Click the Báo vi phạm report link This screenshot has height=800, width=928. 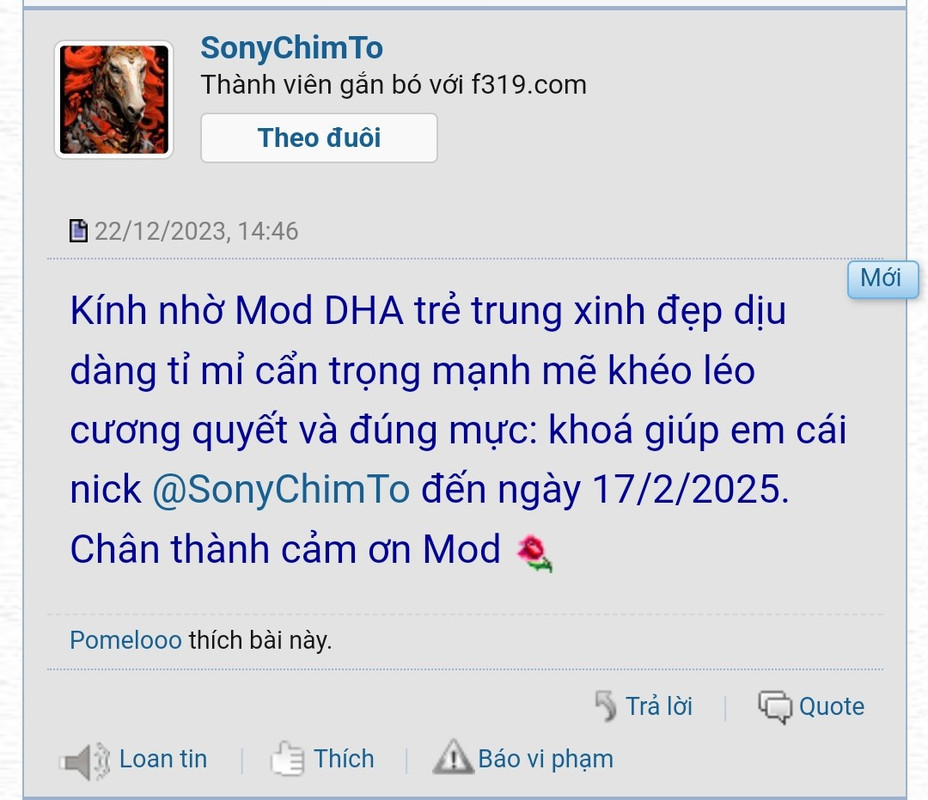coord(546,759)
